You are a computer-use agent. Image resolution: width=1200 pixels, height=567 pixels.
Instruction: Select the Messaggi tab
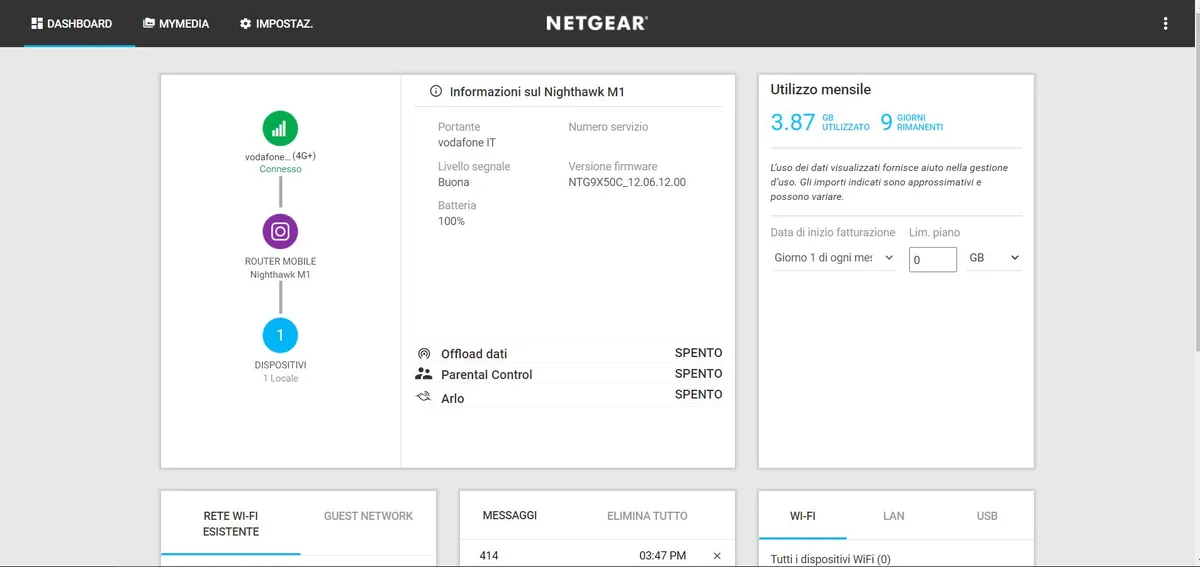point(510,516)
